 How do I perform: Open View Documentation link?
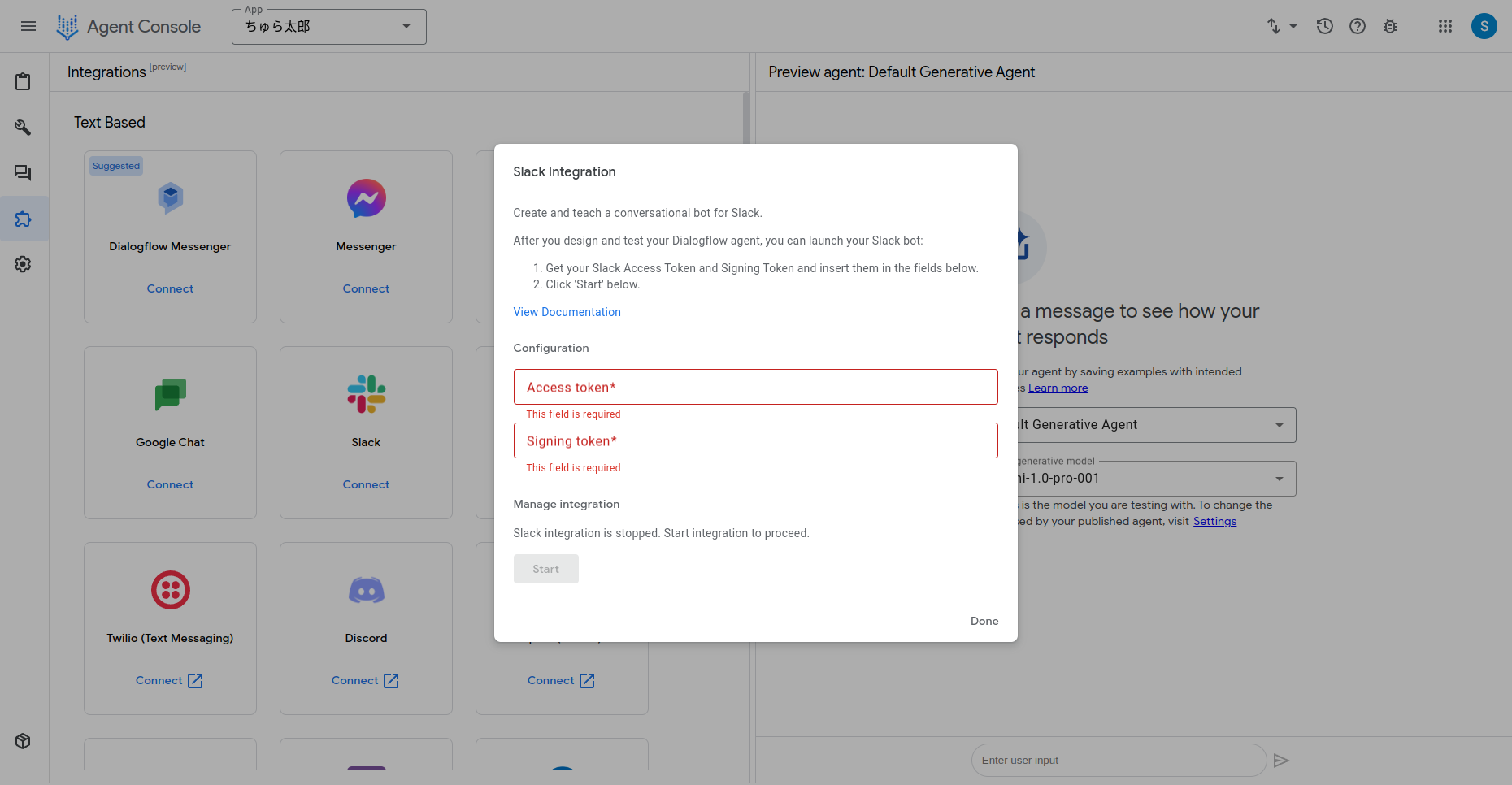point(567,312)
